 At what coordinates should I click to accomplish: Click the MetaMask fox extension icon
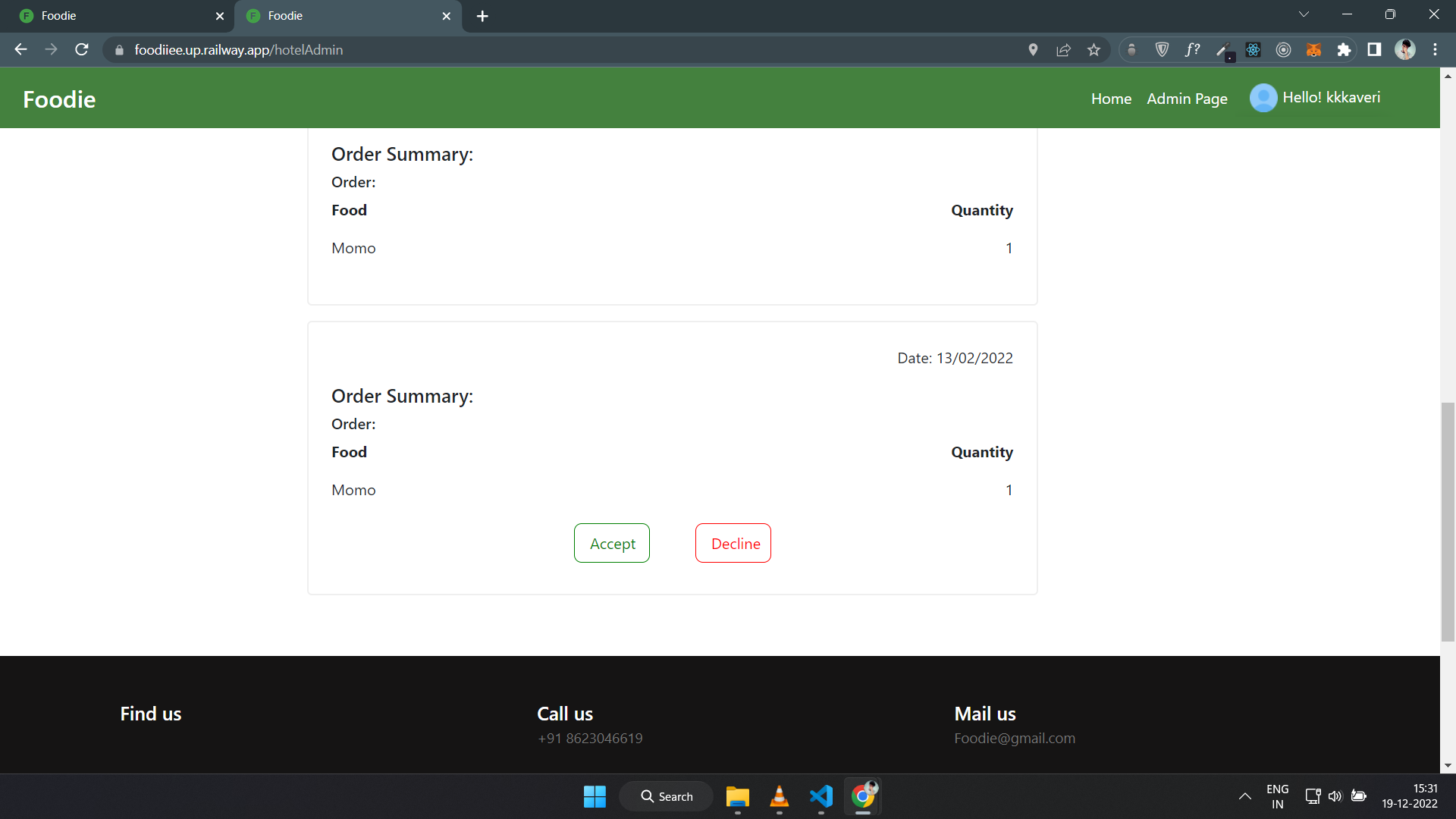click(x=1313, y=50)
